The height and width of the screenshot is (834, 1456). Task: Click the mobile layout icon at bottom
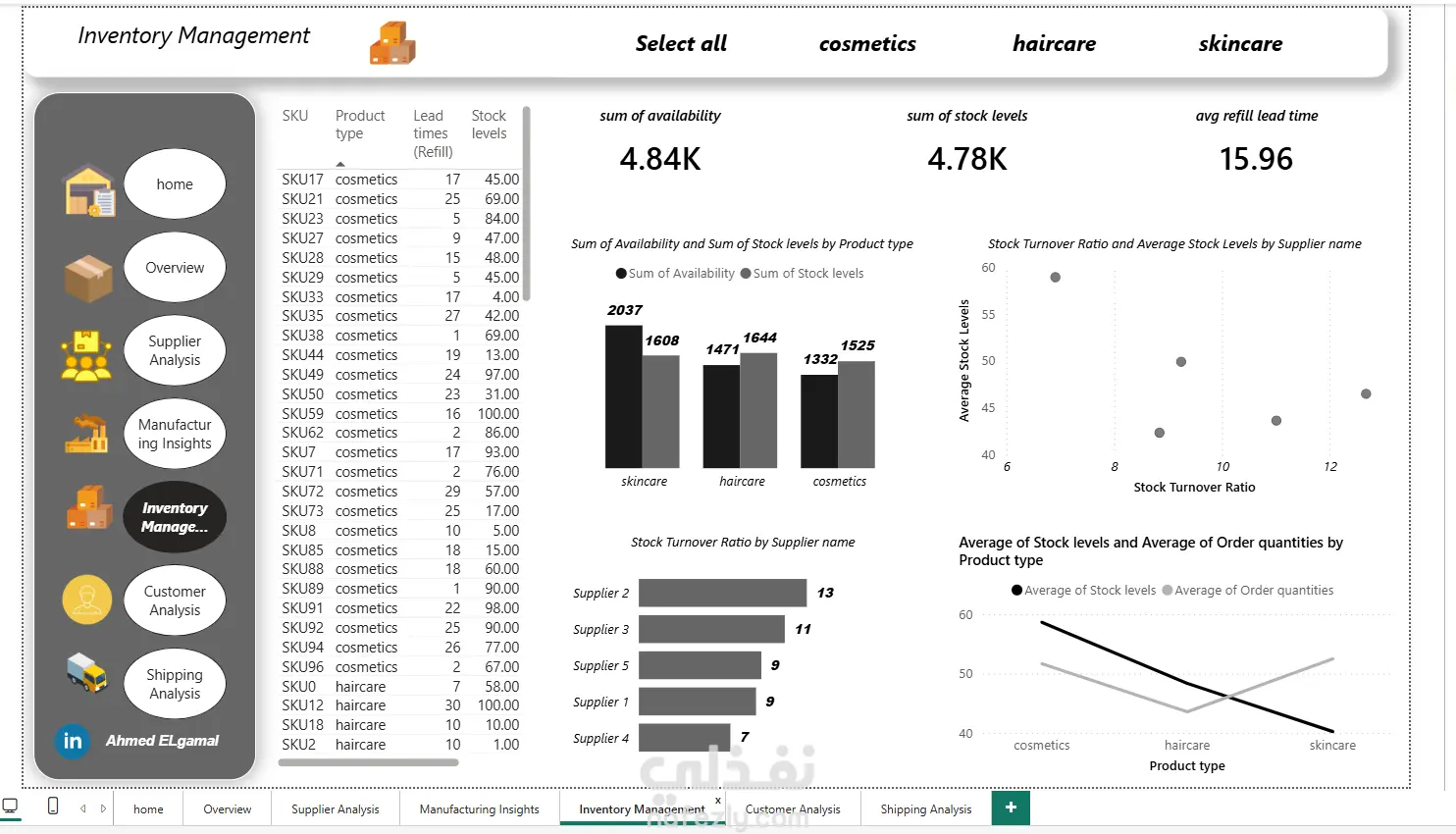coord(53,807)
